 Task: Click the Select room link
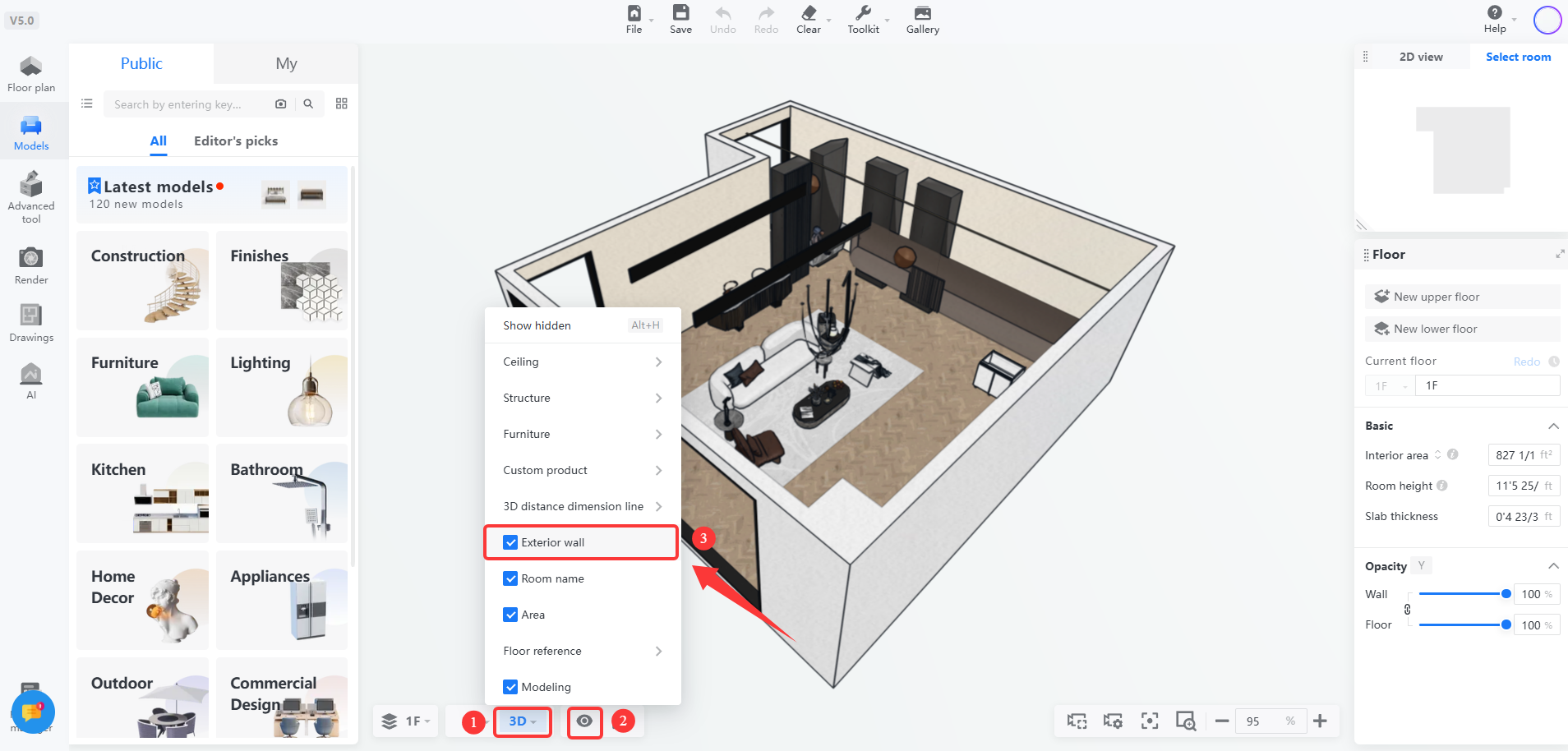pos(1518,57)
